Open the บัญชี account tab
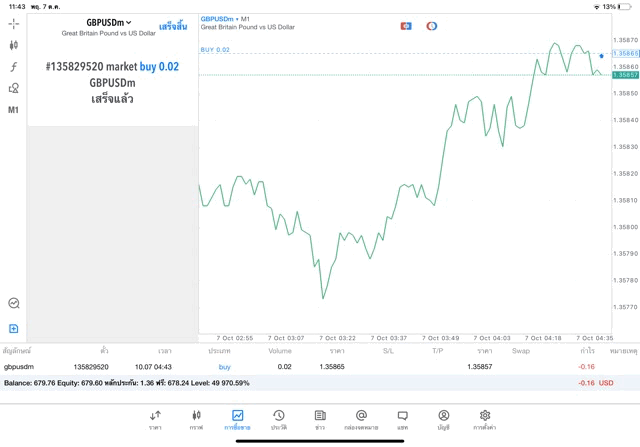640x447 pixels. coord(444,420)
